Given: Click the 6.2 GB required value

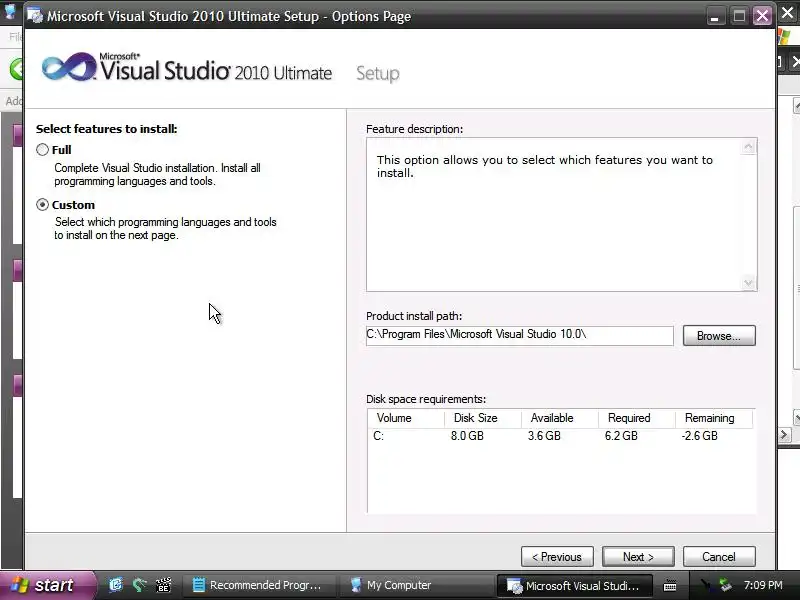Looking at the screenshot, I should tap(621, 436).
